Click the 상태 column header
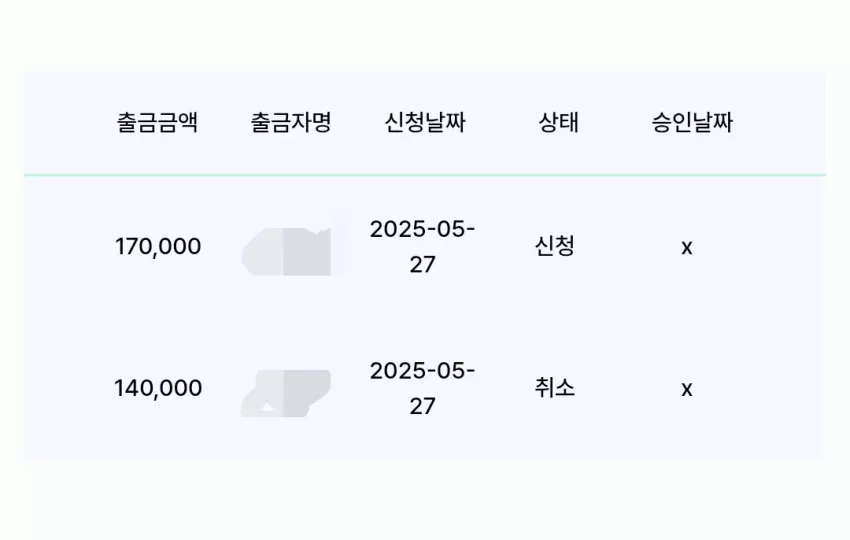Image resolution: width=850 pixels, height=540 pixels. (x=558, y=122)
